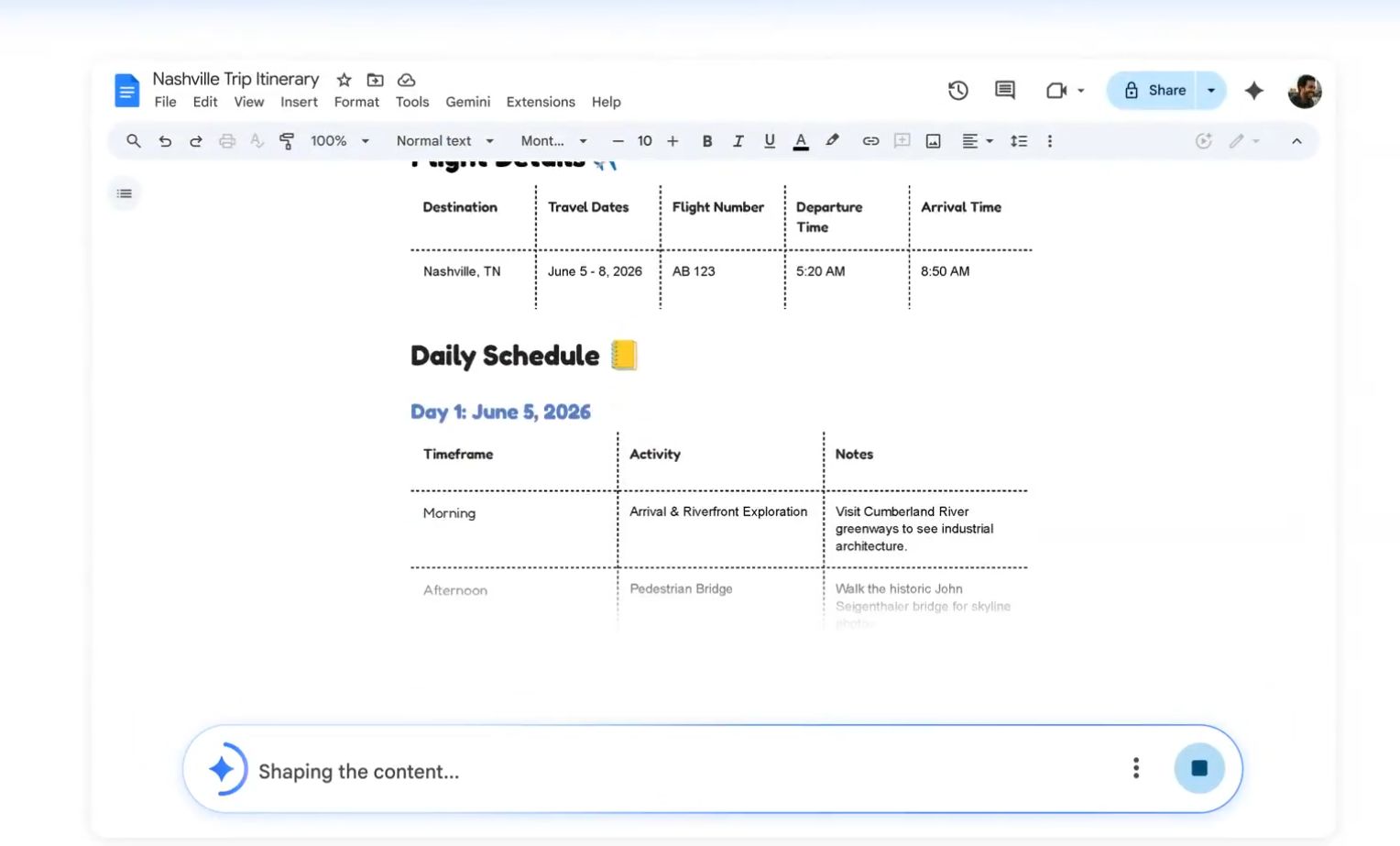The height and width of the screenshot is (846, 1400).
Task: Open the Gemini menu
Action: (x=468, y=102)
